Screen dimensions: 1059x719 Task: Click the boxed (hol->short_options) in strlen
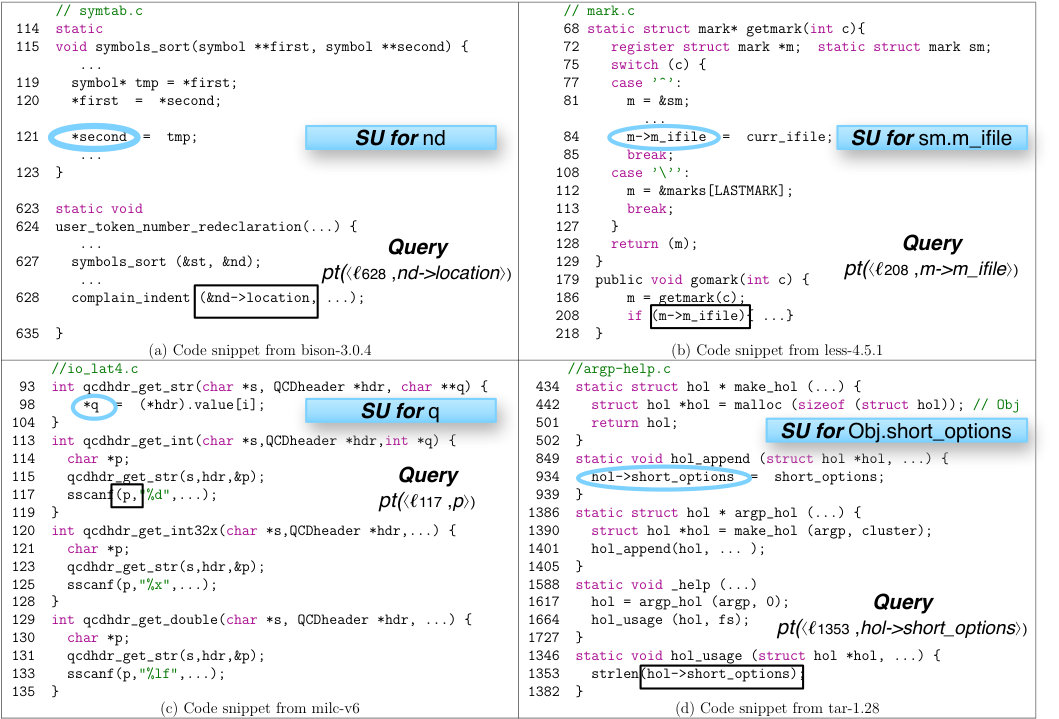[x=721, y=674]
